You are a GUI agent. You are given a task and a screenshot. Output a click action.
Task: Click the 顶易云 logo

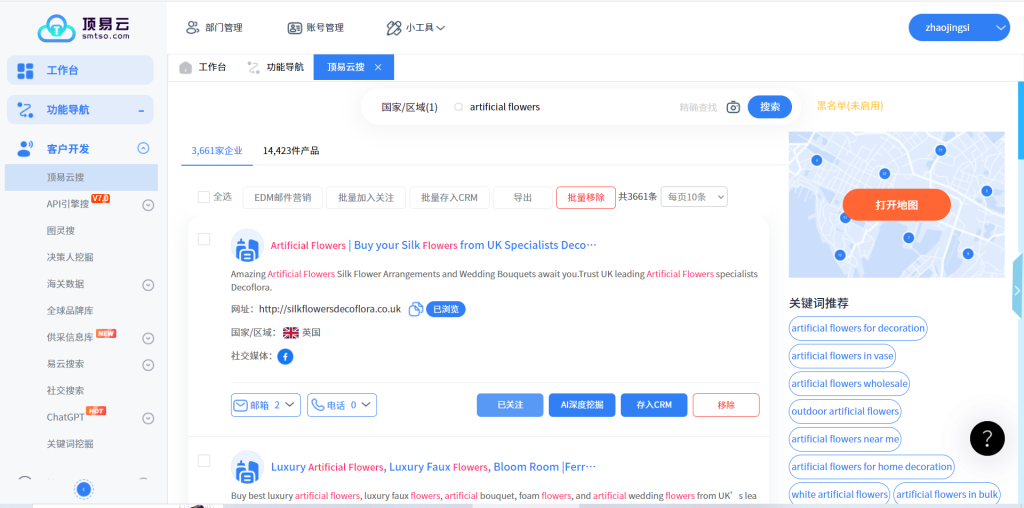coord(83,27)
